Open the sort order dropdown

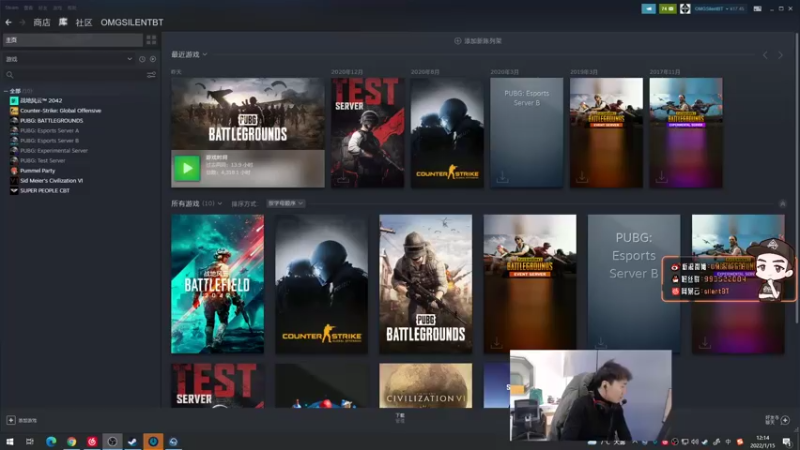286,203
